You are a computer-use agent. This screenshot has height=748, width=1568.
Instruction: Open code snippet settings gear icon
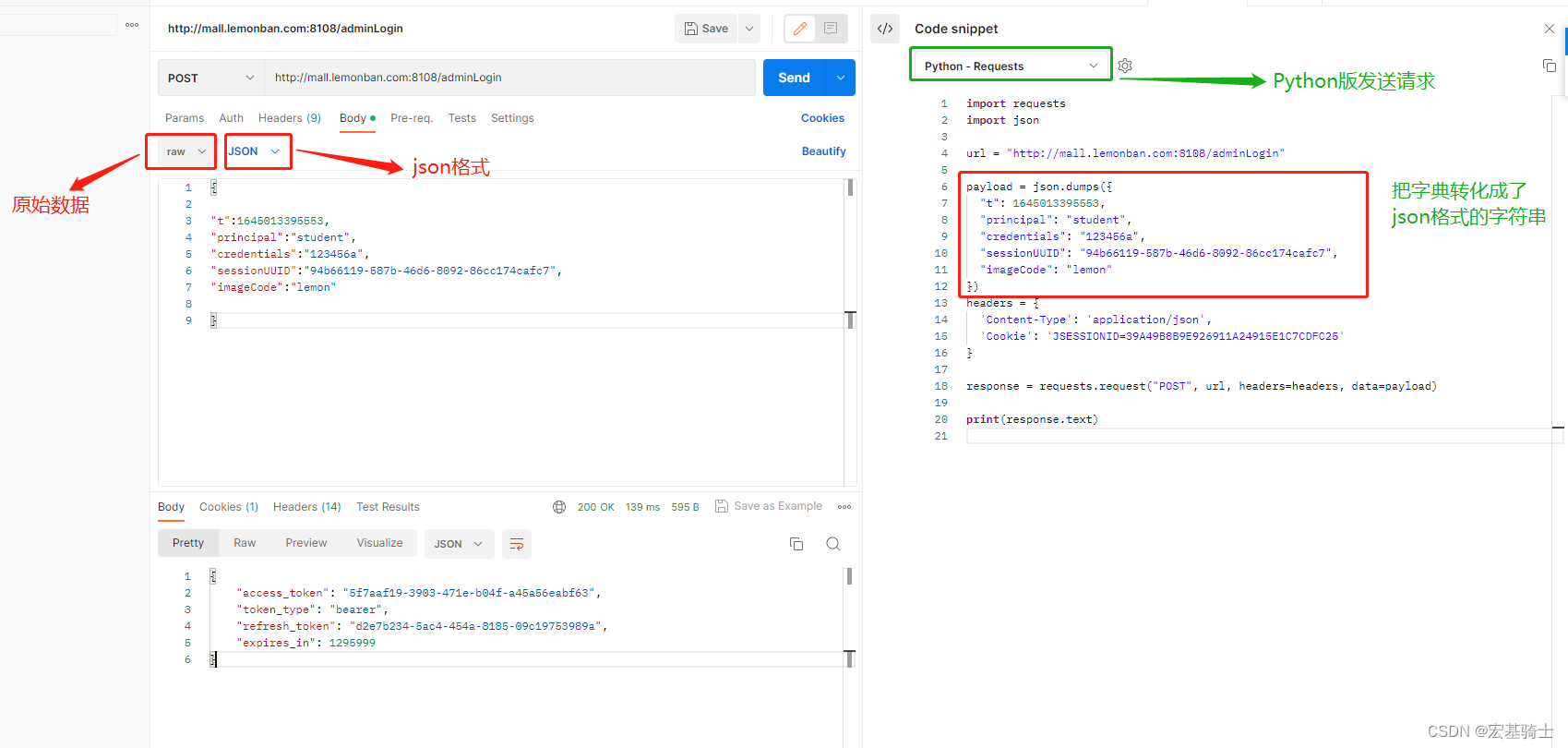[1125, 66]
